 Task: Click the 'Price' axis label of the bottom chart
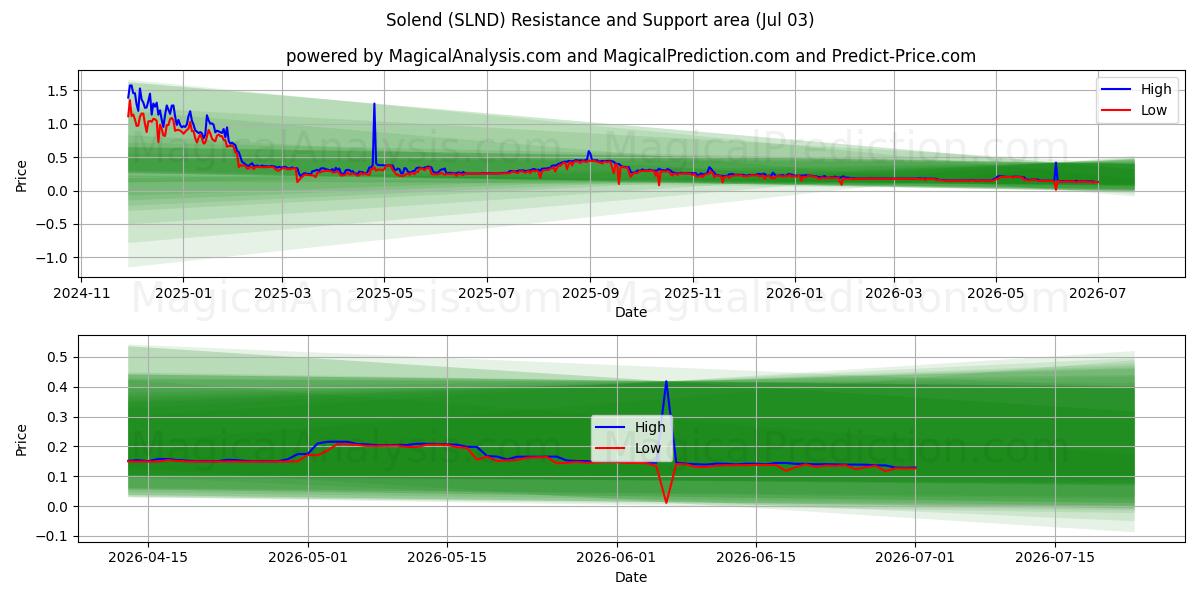tap(22, 438)
